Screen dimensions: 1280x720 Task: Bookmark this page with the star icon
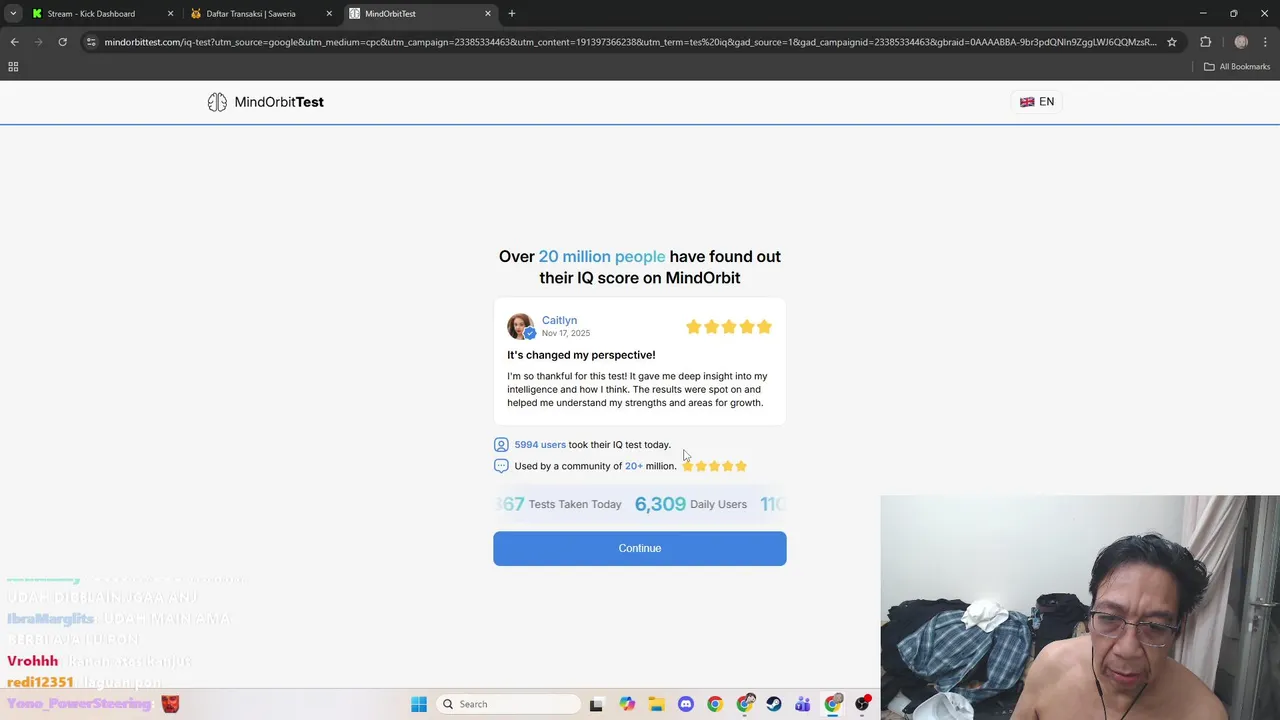1172,42
